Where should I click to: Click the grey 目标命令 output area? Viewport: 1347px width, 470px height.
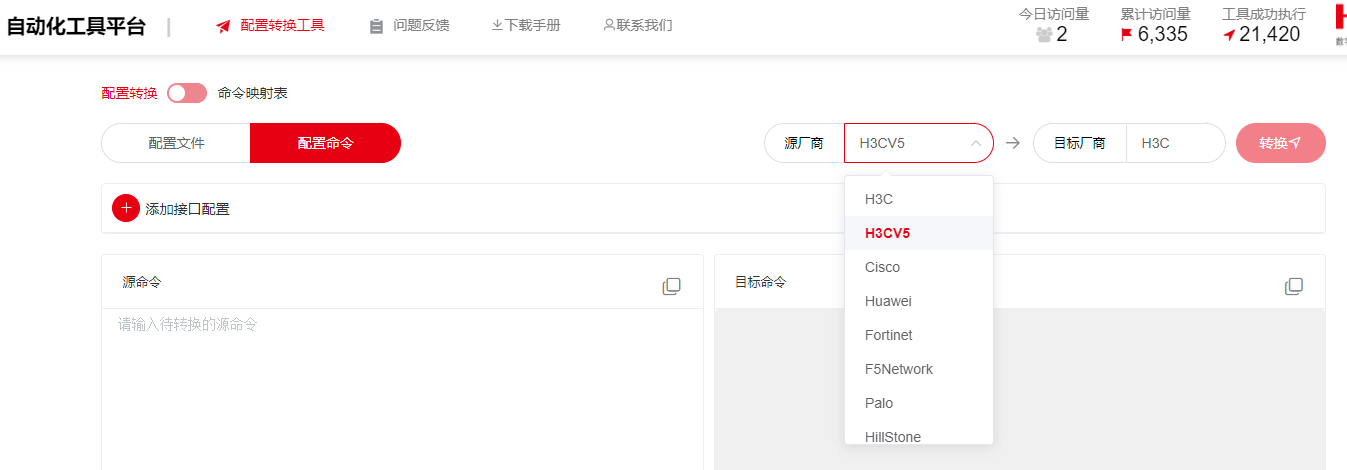(x=1019, y=389)
